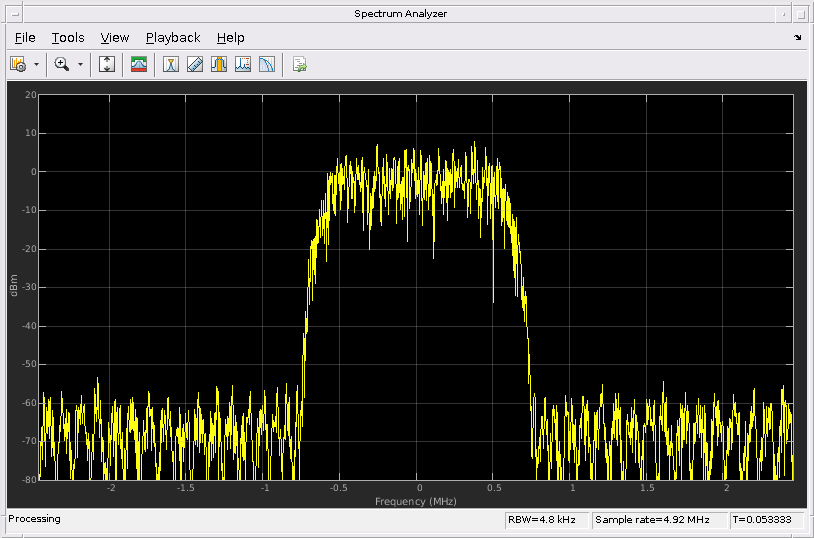The image size is (814, 538).
Task: Toggle cursor measurements hourglass icon
Action: [171, 65]
